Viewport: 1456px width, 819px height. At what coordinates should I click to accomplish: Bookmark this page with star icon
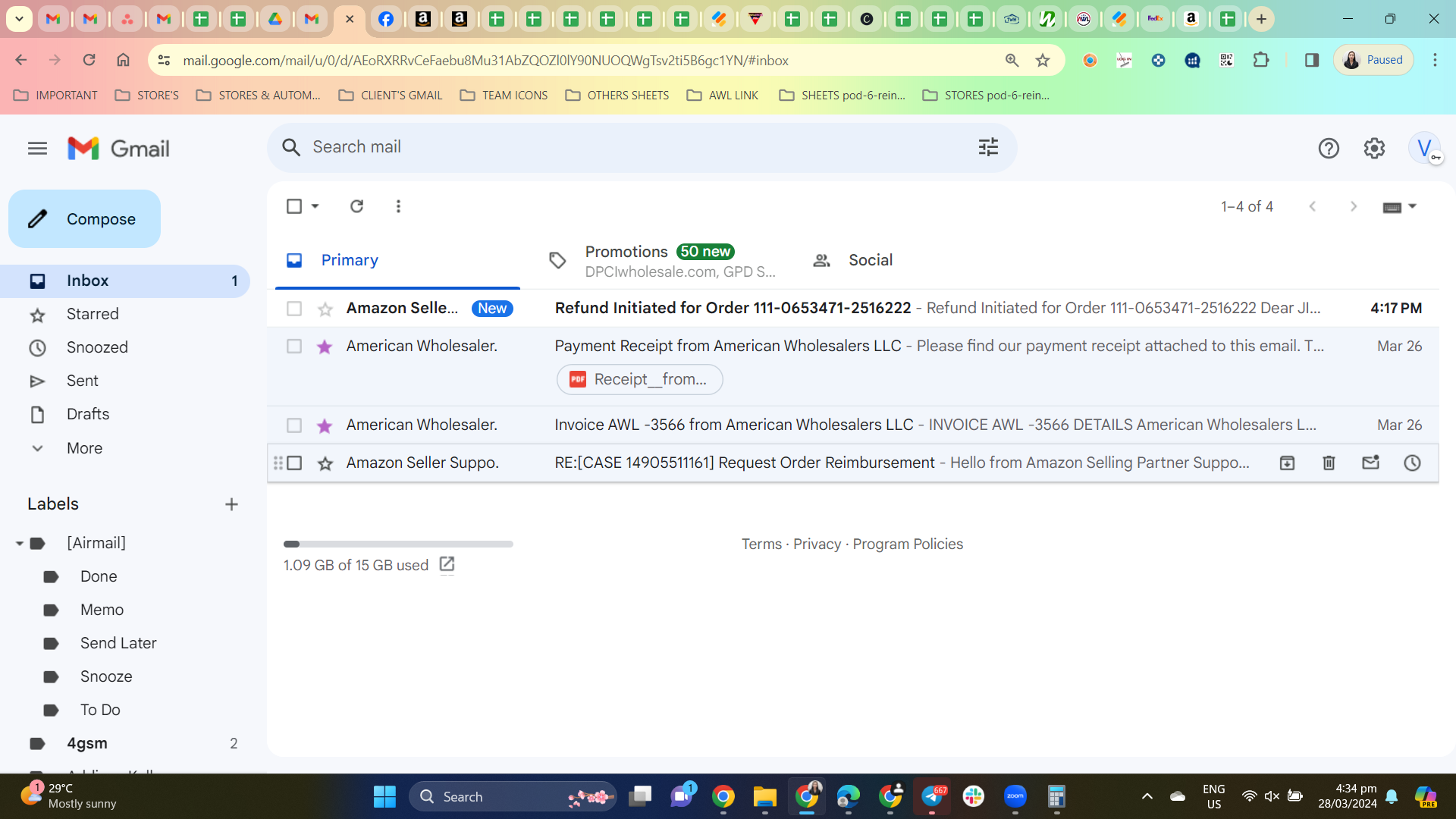click(x=1043, y=61)
